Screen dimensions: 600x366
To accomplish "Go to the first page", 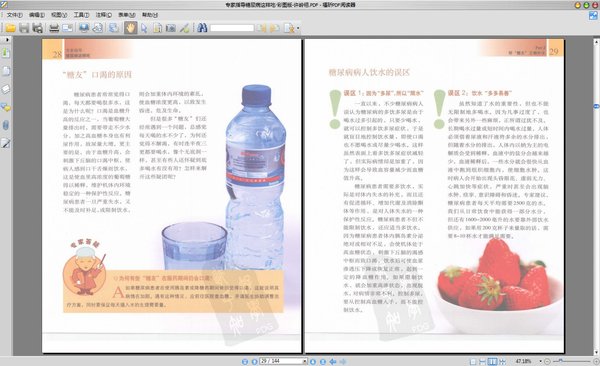I will coord(245,361).
